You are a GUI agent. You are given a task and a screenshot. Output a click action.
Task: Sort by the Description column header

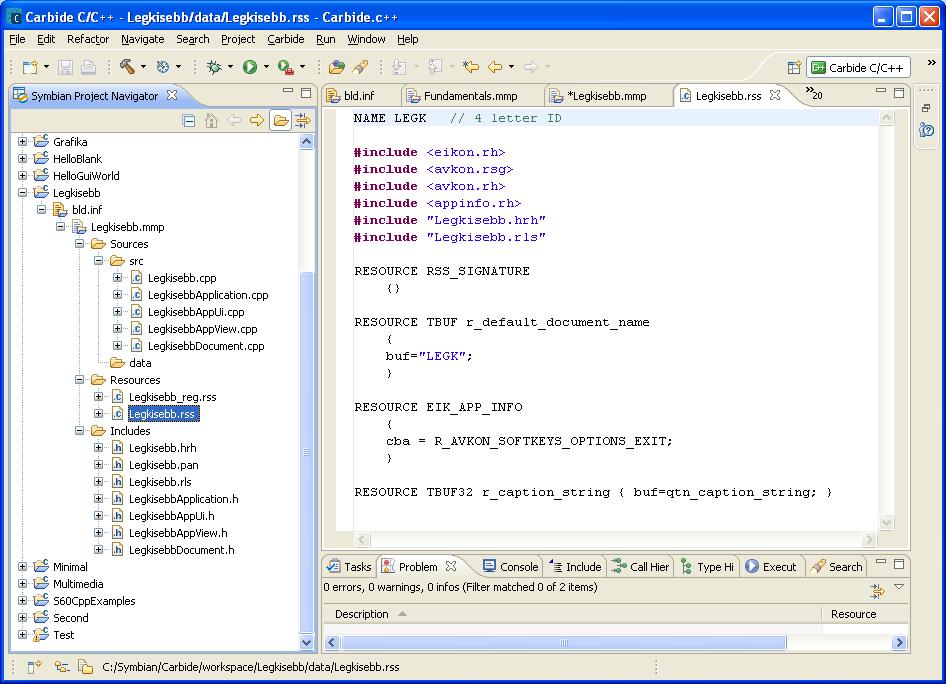pos(572,614)
